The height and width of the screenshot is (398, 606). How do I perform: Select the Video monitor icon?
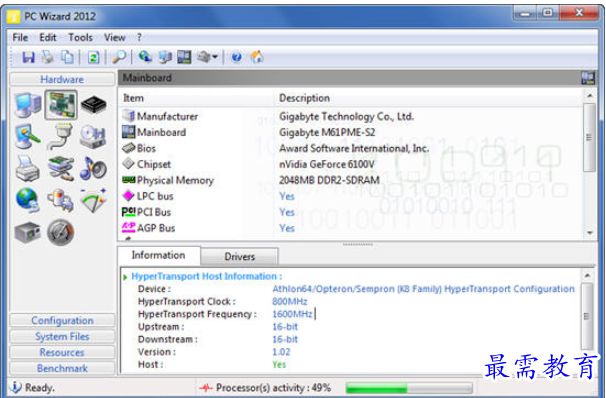click(x=27, y=137)
